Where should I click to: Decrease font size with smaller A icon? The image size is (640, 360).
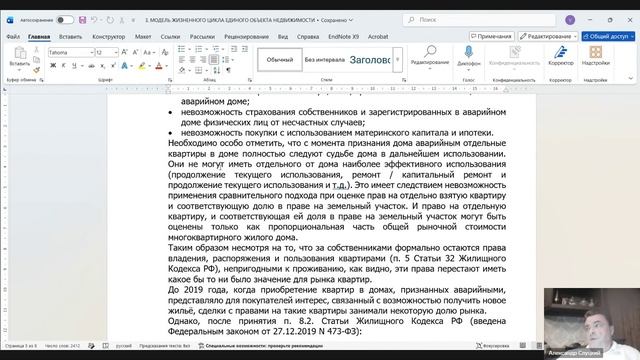pyautogui.click(x=135, y=52)
